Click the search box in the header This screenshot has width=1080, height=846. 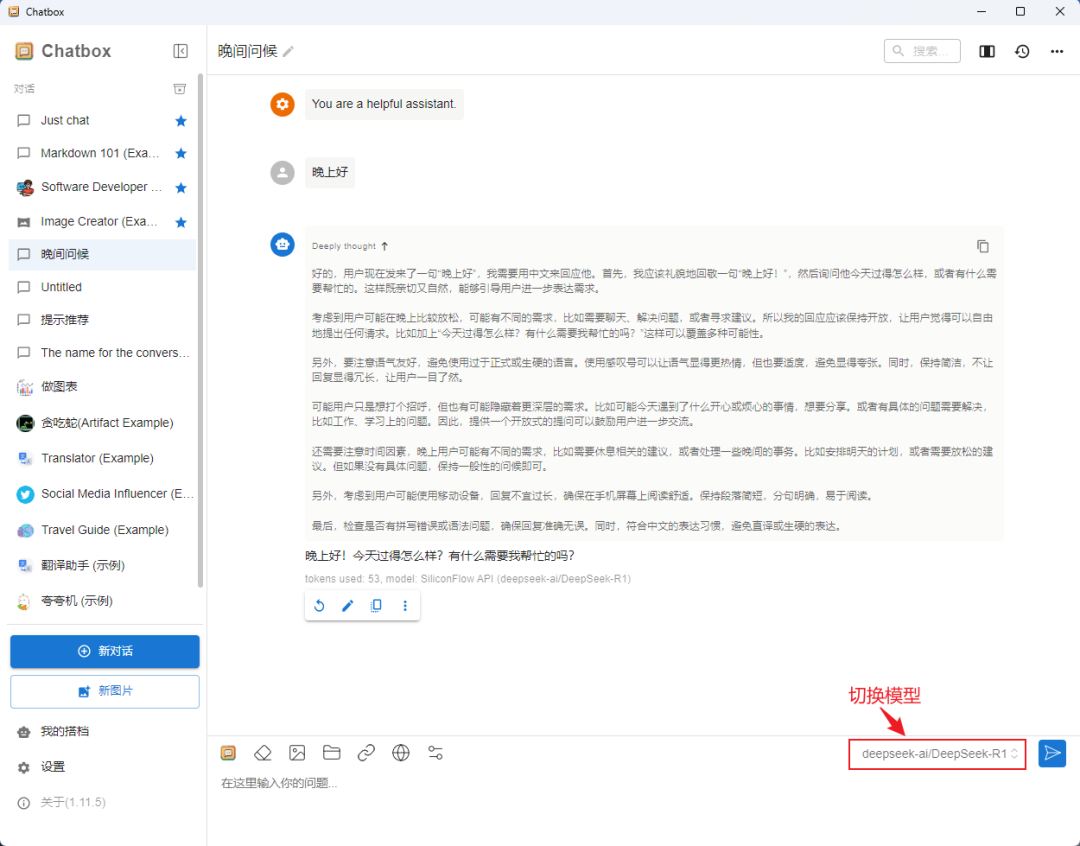(922, 51)
